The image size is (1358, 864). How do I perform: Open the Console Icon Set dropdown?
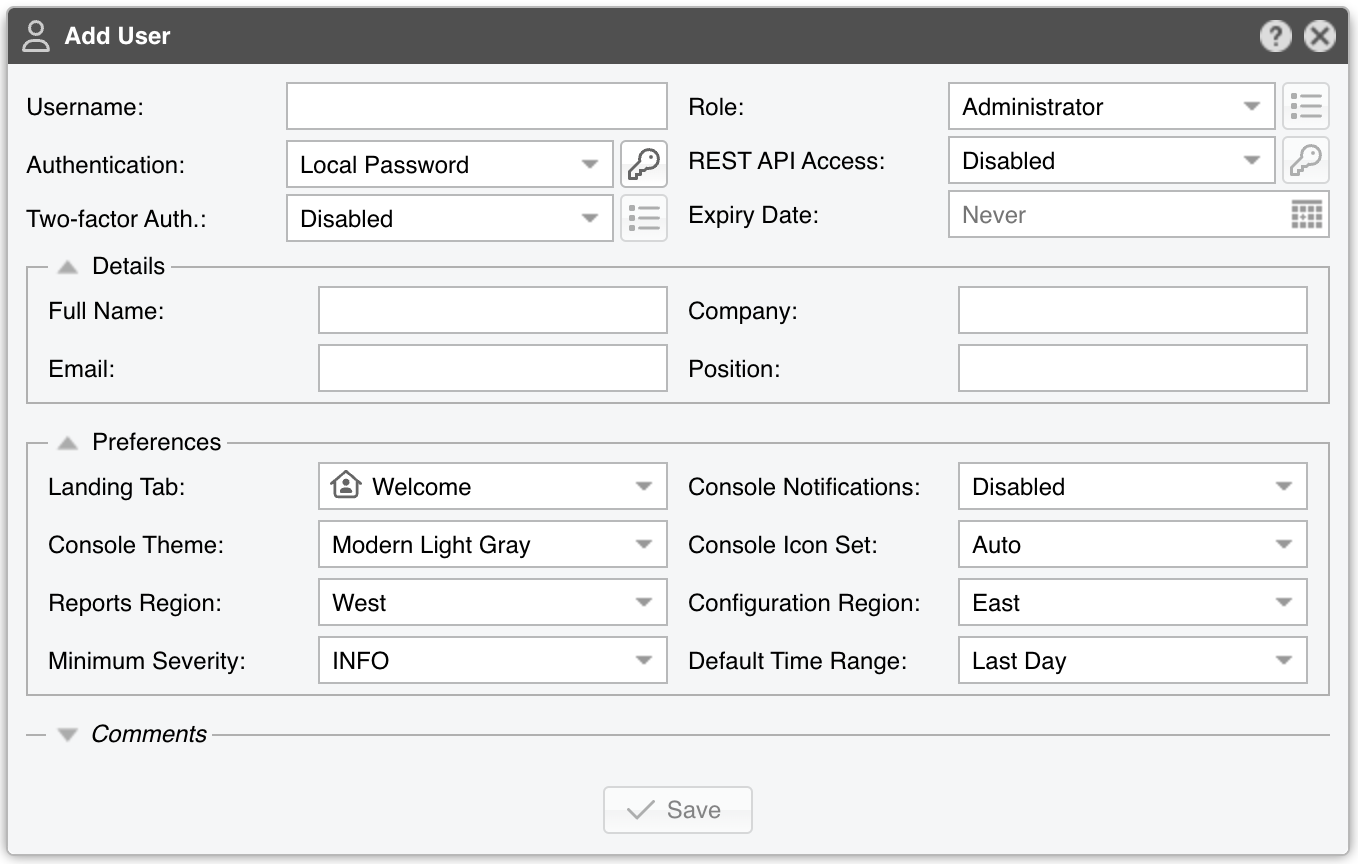1133,545
